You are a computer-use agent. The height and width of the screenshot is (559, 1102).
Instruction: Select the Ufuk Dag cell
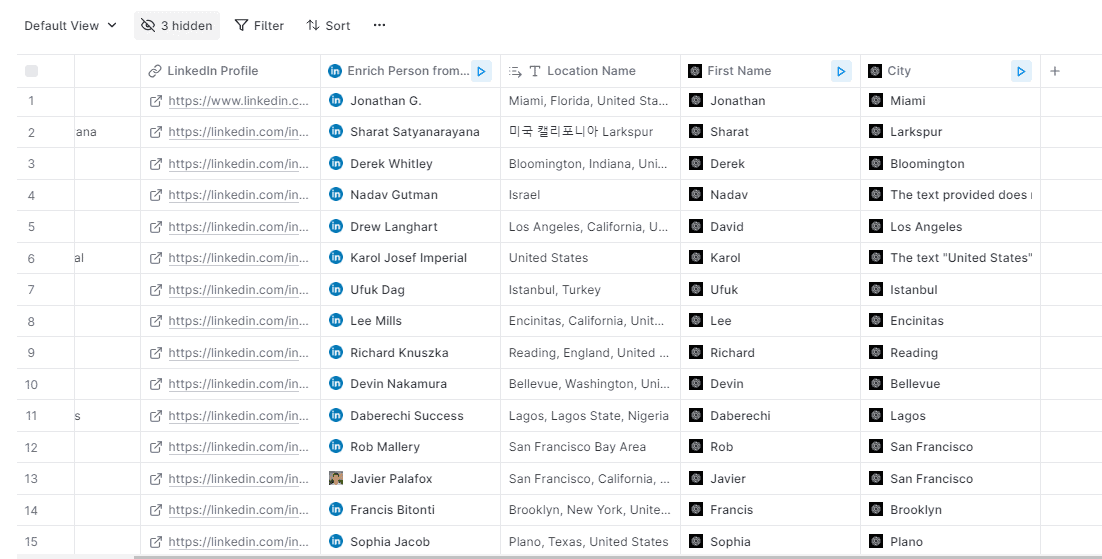click(x=410, y=290)
